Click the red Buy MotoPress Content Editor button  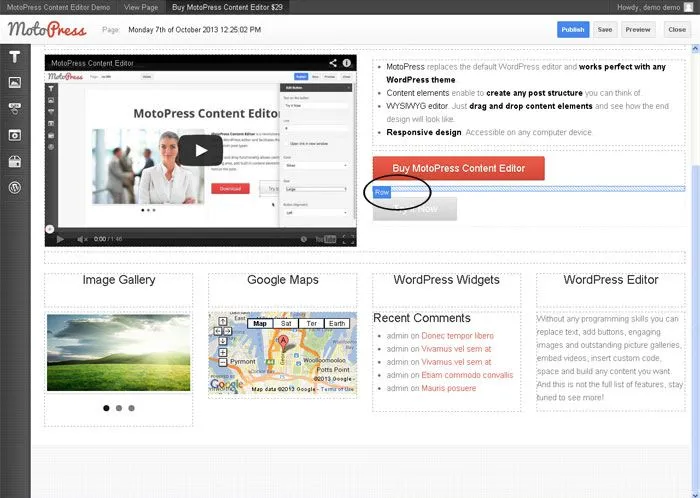click(458, 168)
